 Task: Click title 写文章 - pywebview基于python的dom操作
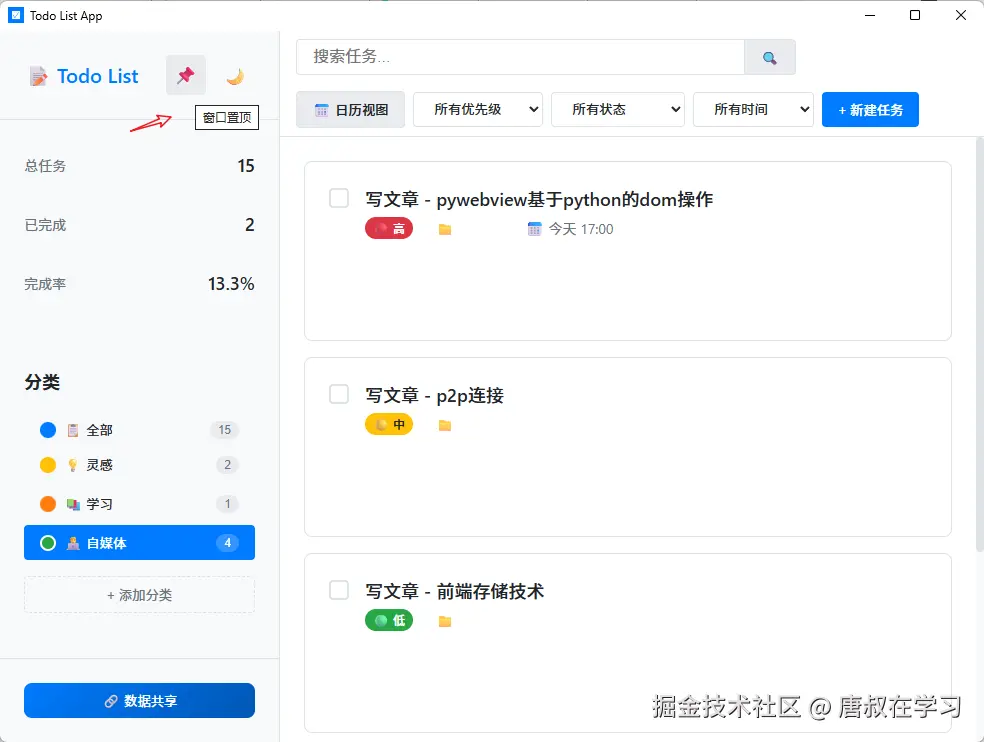tap(539, 200)
